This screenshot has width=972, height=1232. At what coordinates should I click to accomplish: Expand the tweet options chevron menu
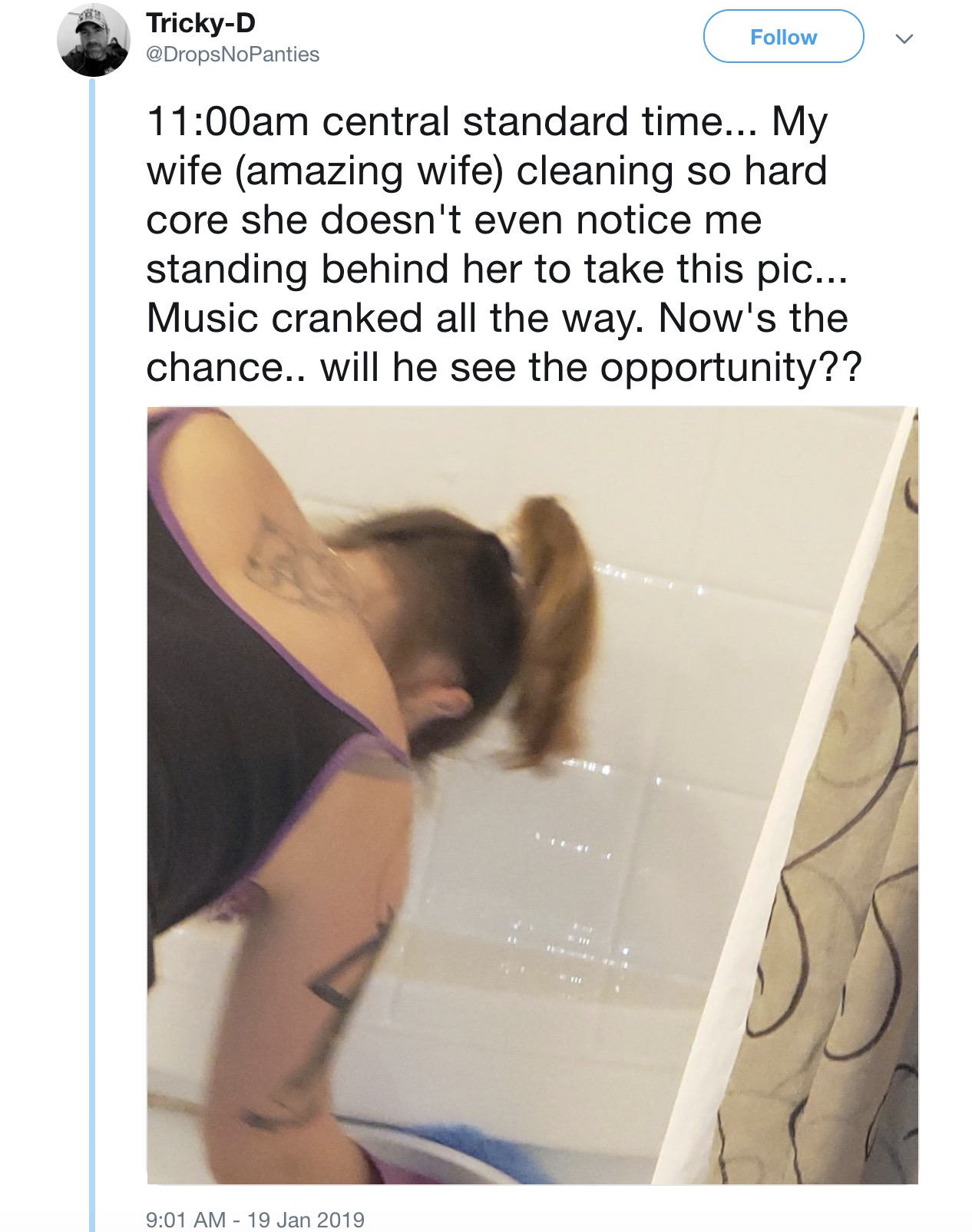[x=904, y=38]
